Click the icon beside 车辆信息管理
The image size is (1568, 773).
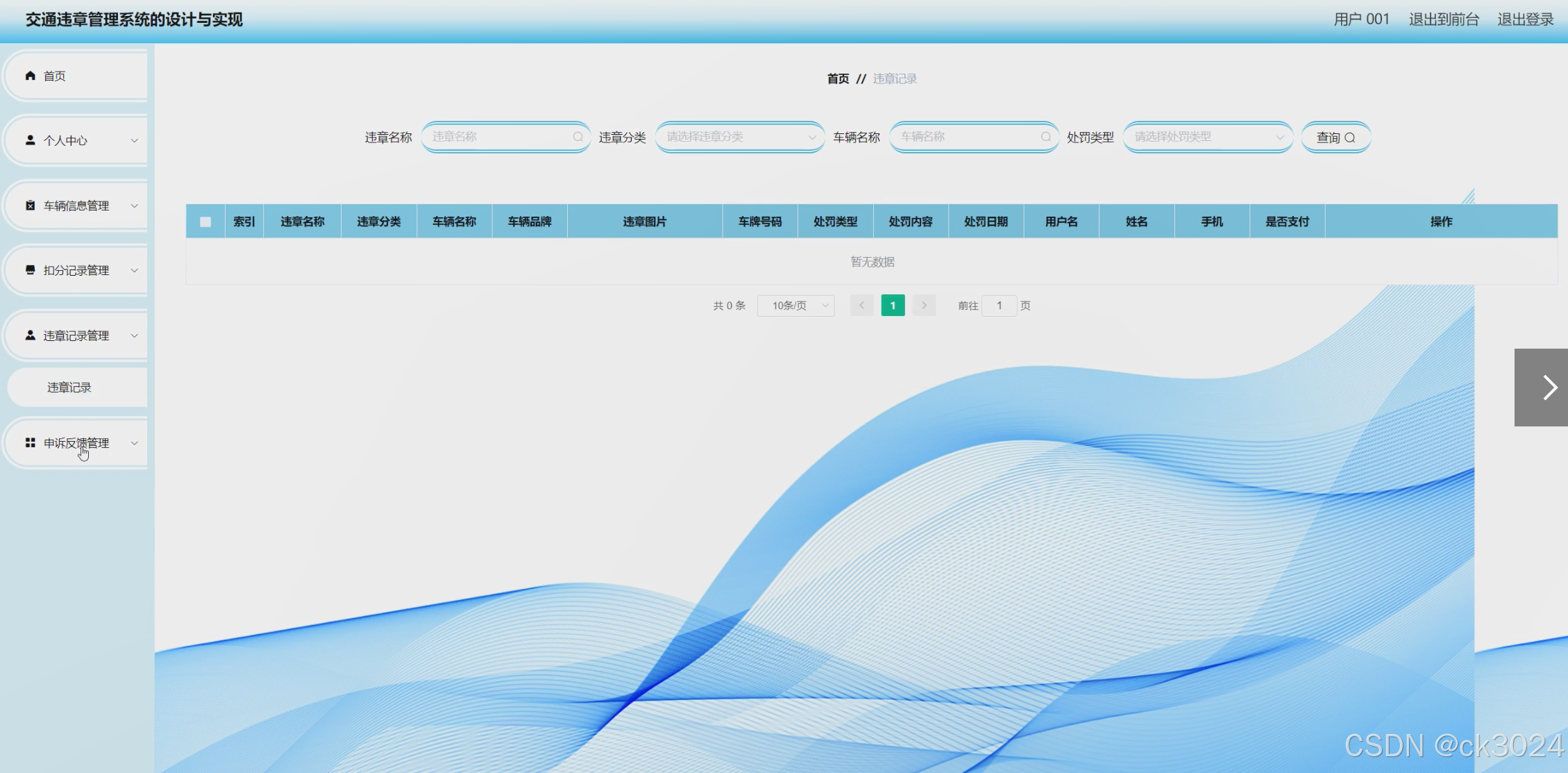coord(30,206)
